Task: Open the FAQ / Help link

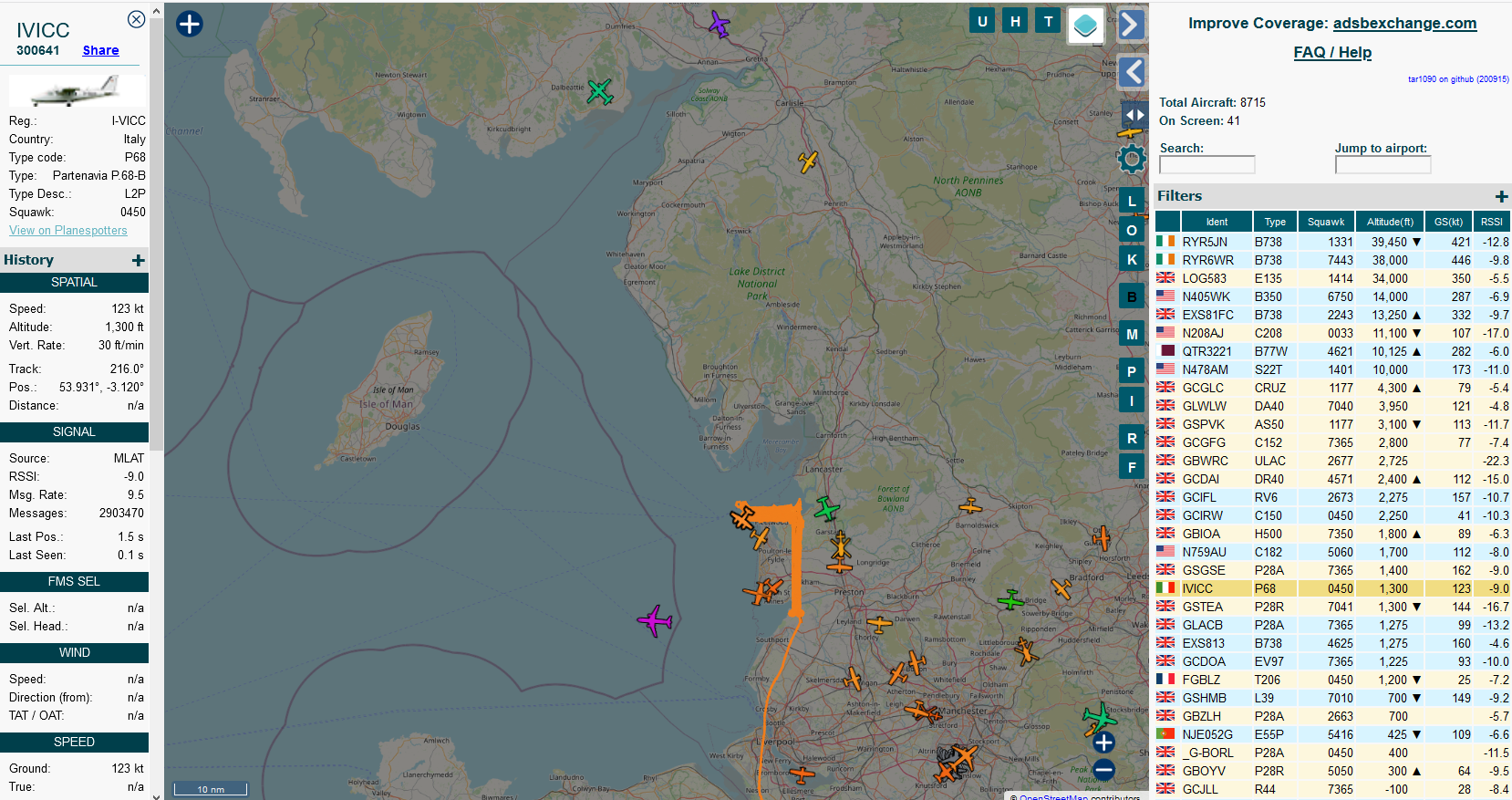Action: 1332,53
